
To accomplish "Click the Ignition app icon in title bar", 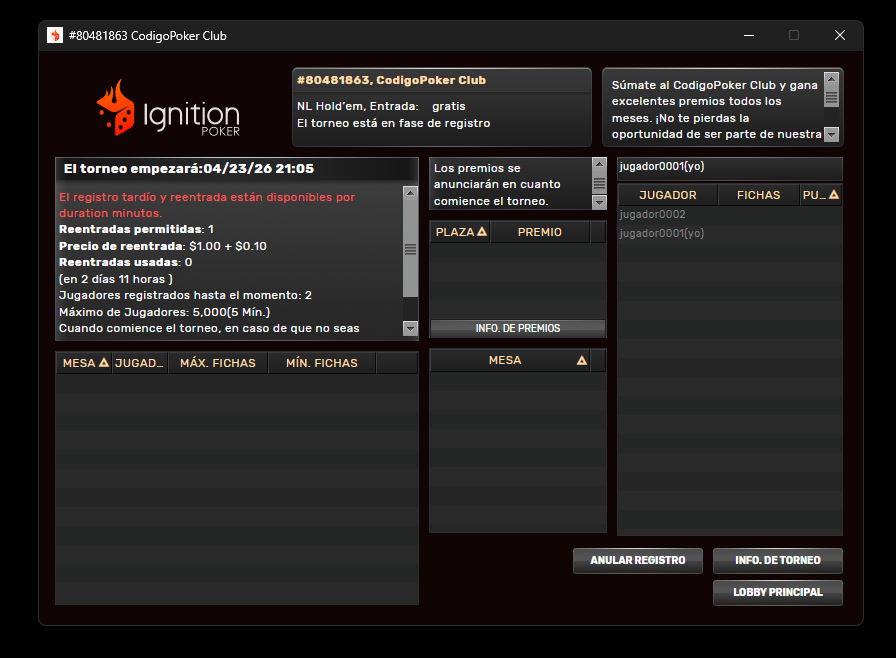I will [x=55, y=35].
